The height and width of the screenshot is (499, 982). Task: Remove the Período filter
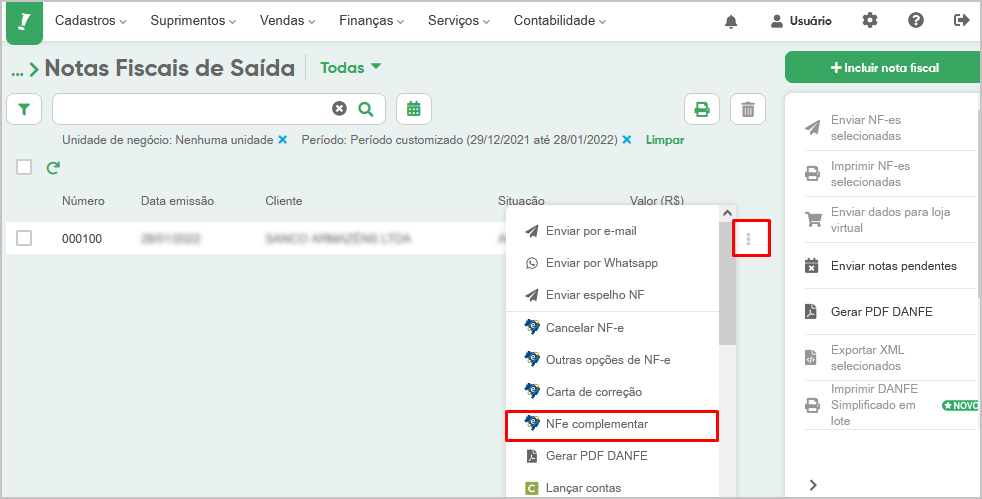tap(626, 140)
